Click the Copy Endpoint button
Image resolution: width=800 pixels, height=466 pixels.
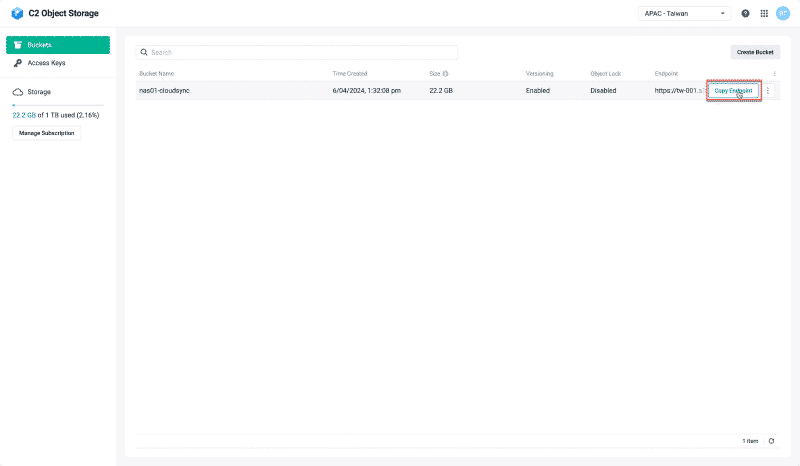pos(733,91)
